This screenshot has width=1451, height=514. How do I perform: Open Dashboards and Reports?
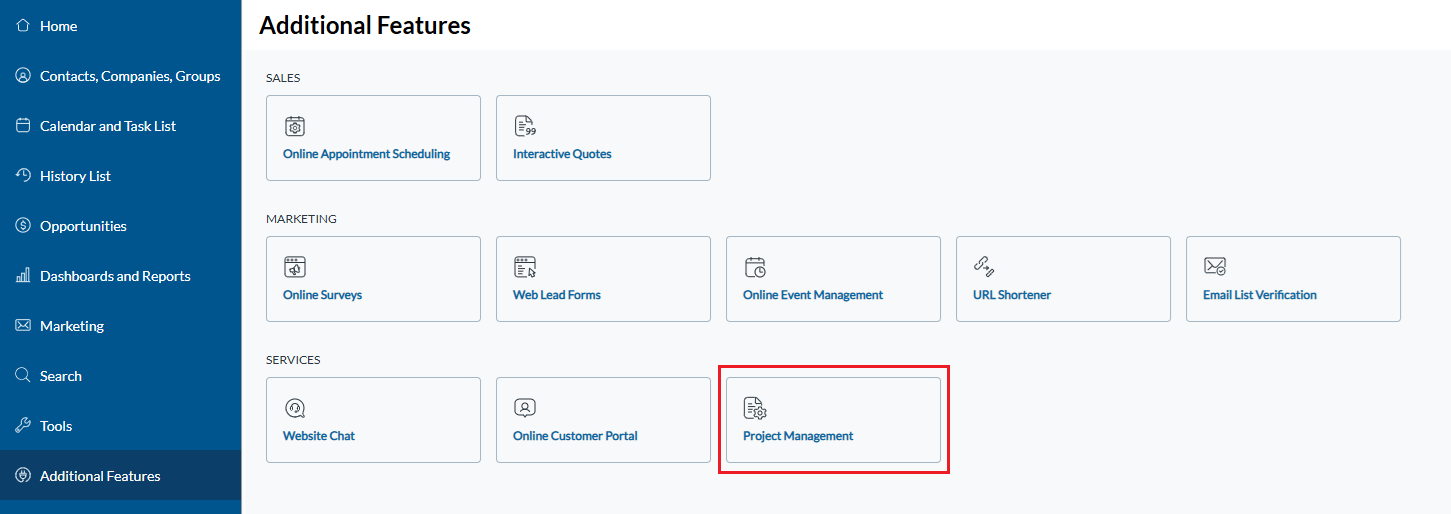point(120,276)
